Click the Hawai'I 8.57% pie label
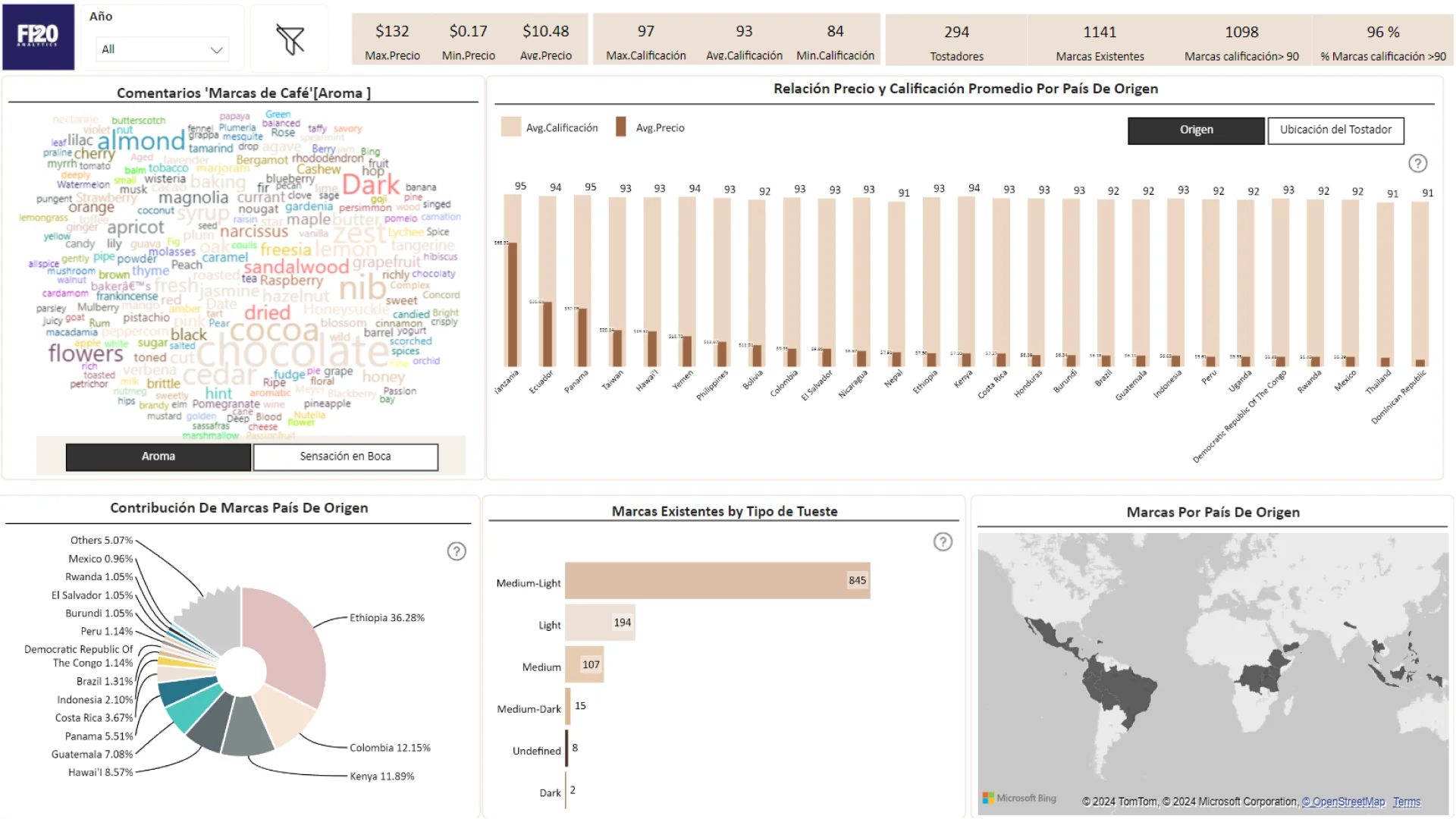 [100, 773]
